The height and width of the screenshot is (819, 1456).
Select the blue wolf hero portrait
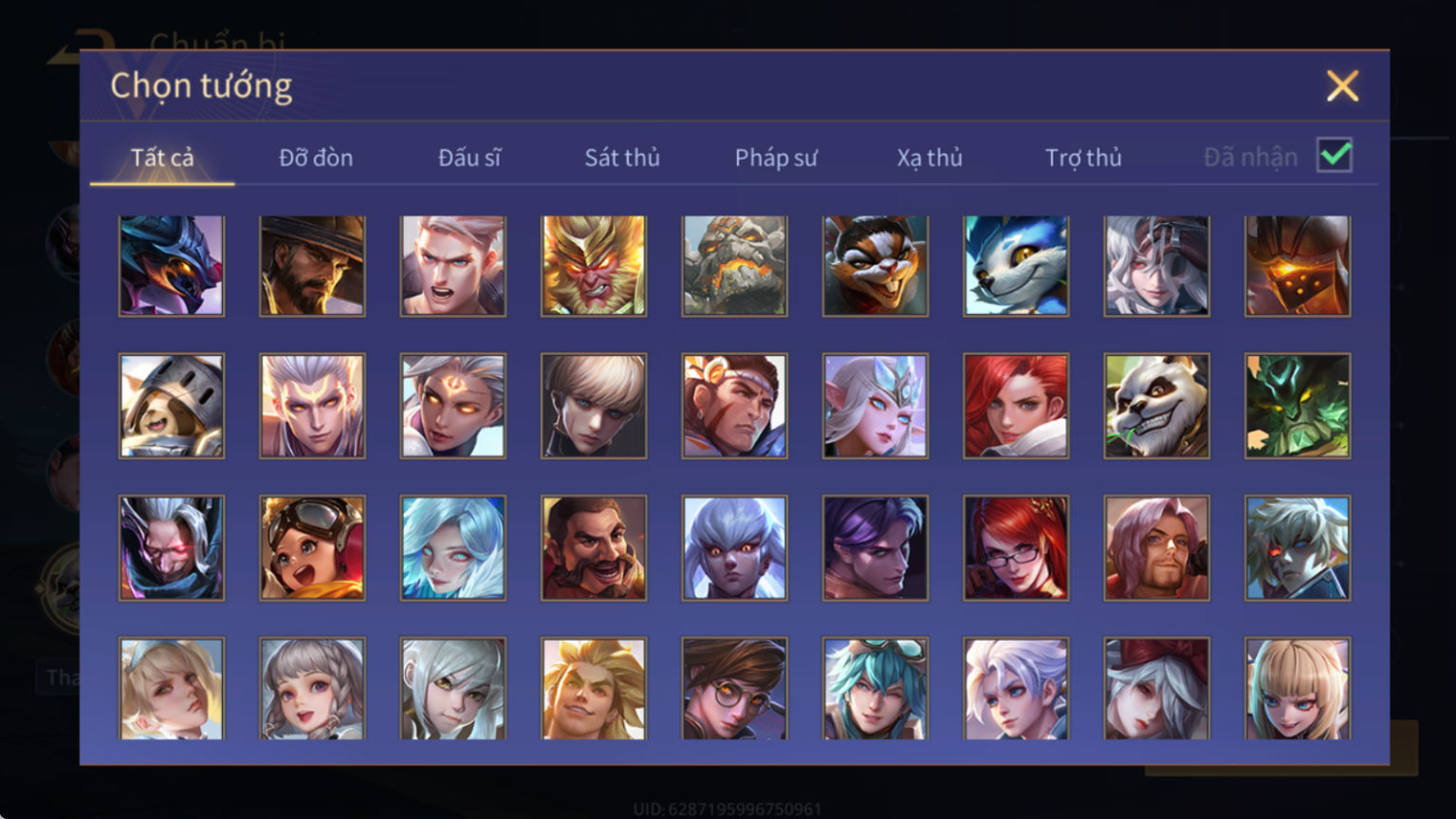point(1016,266)
